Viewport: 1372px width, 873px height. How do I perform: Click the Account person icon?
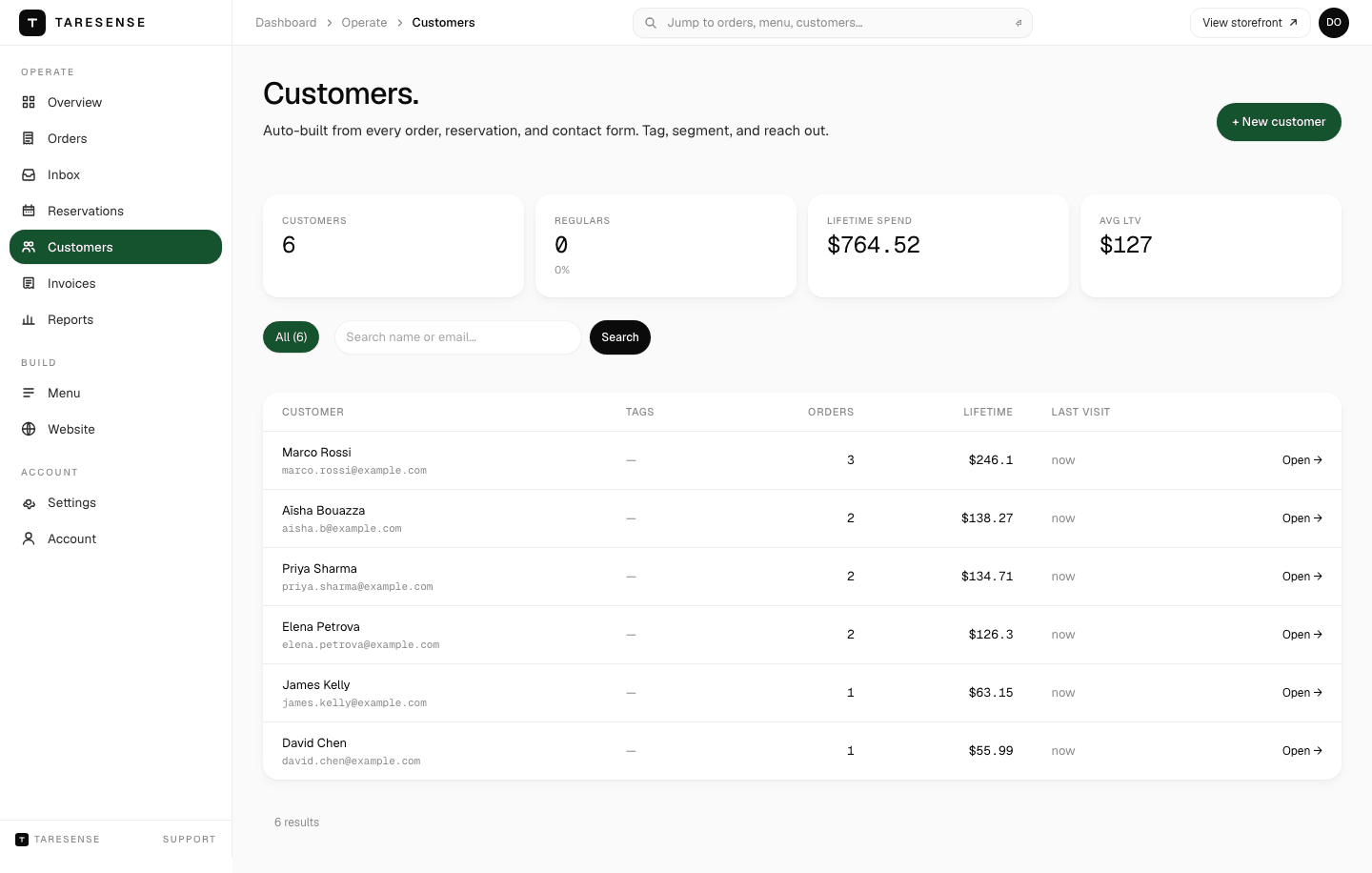tap(29, 538)
